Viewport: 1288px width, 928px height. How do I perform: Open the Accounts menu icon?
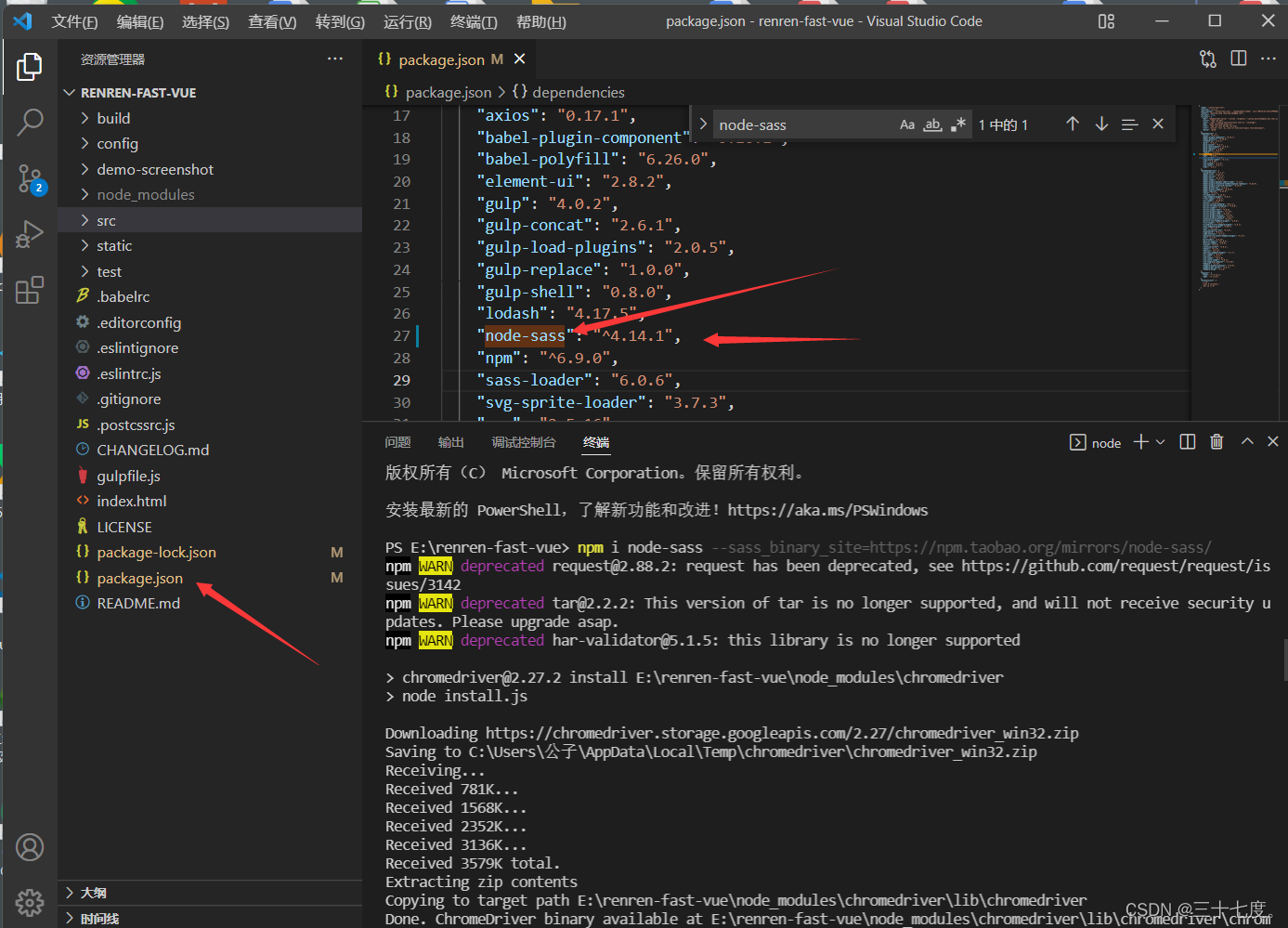click(30, 847)
